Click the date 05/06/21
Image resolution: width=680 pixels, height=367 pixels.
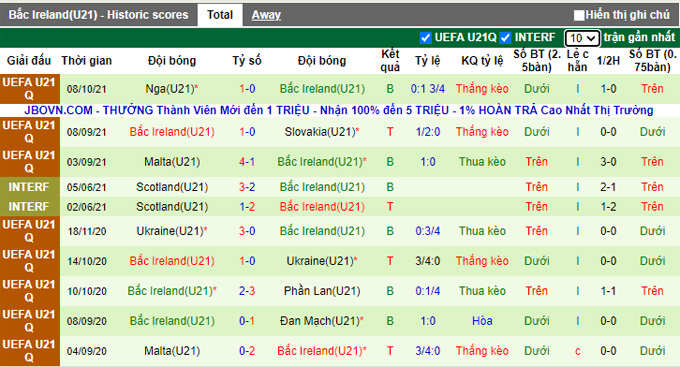coord(86,187)
